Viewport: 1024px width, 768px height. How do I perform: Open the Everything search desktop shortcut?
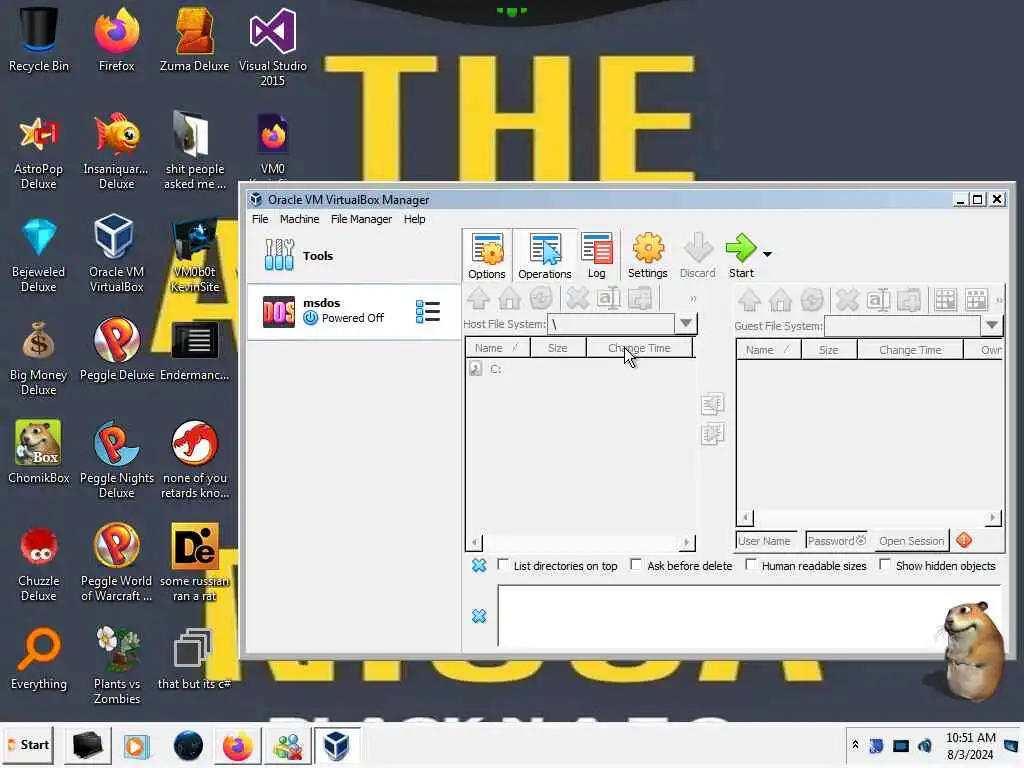pyautogui.click(x=39, y=658)
